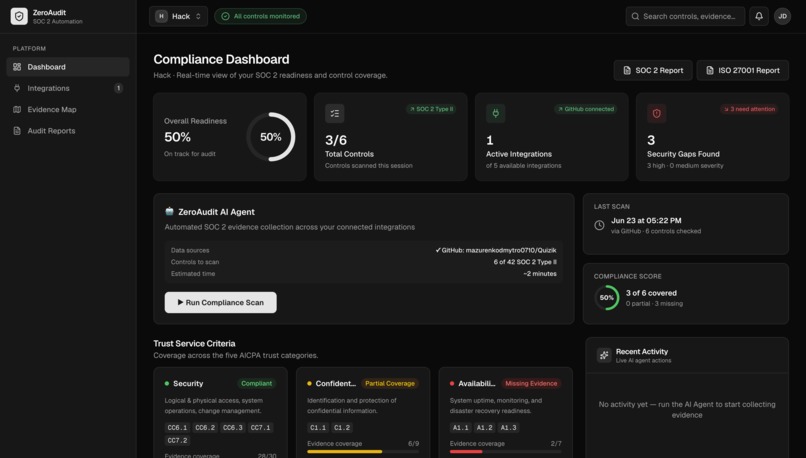Viewport: 806px width, 458px height.
Task: Select the CC7.2 control chip
Action: pos(177,441)
